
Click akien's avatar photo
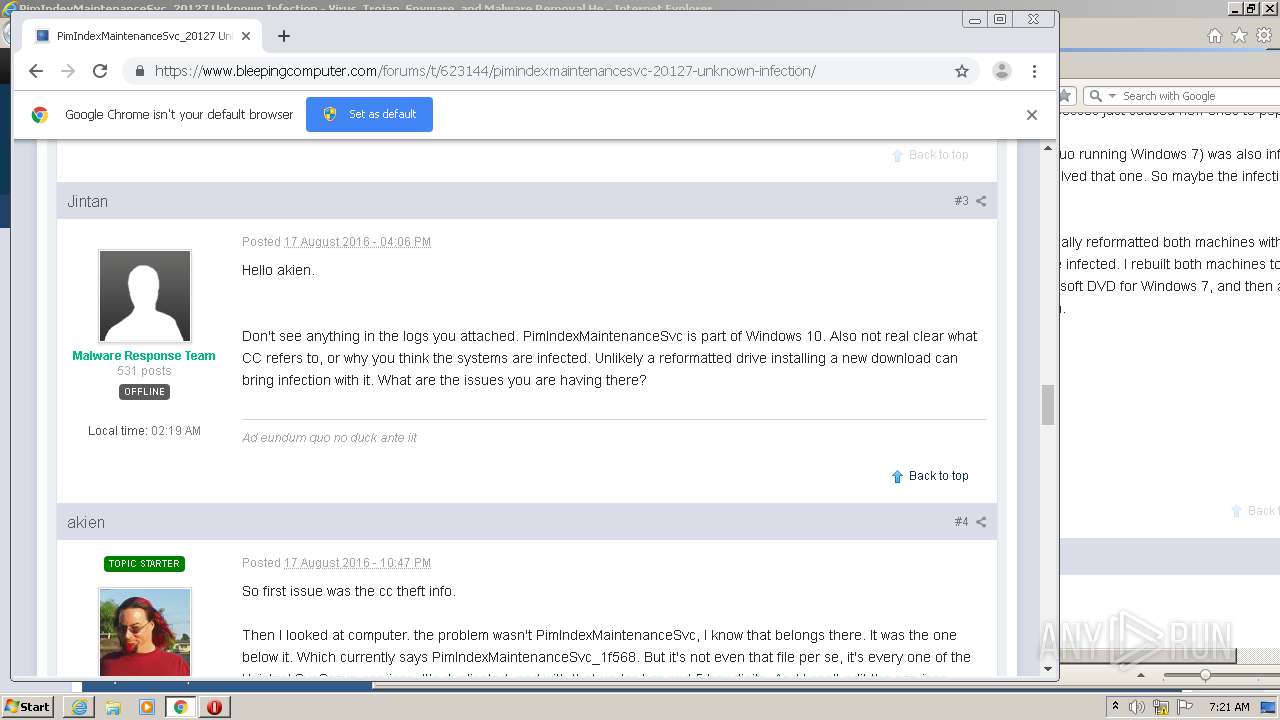coord(145,632)
